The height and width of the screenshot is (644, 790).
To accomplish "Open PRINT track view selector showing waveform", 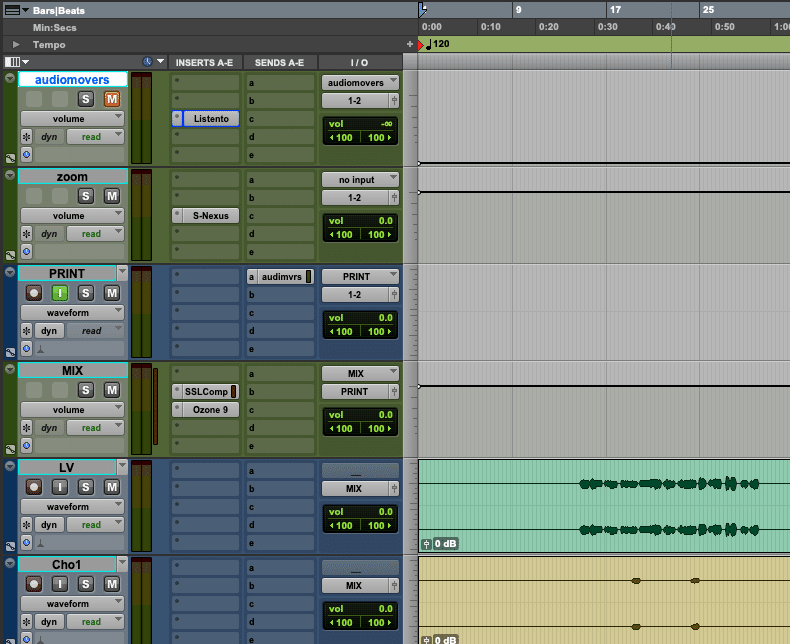I will [x=72, y=312].
